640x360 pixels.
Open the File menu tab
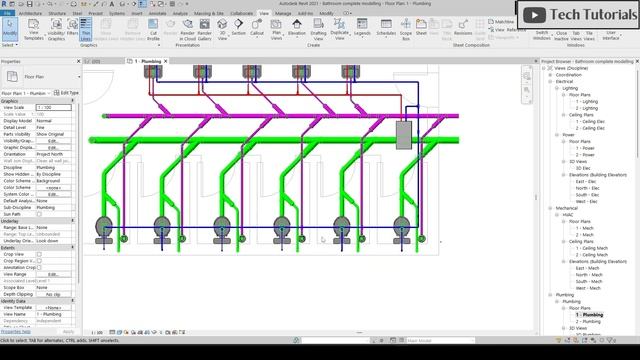tap(7, 13)
